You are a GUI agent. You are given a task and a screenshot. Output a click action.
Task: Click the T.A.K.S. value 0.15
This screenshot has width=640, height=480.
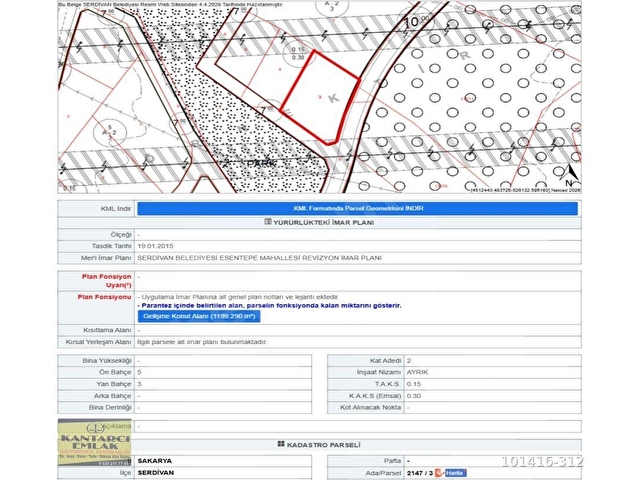pos(413,384)
